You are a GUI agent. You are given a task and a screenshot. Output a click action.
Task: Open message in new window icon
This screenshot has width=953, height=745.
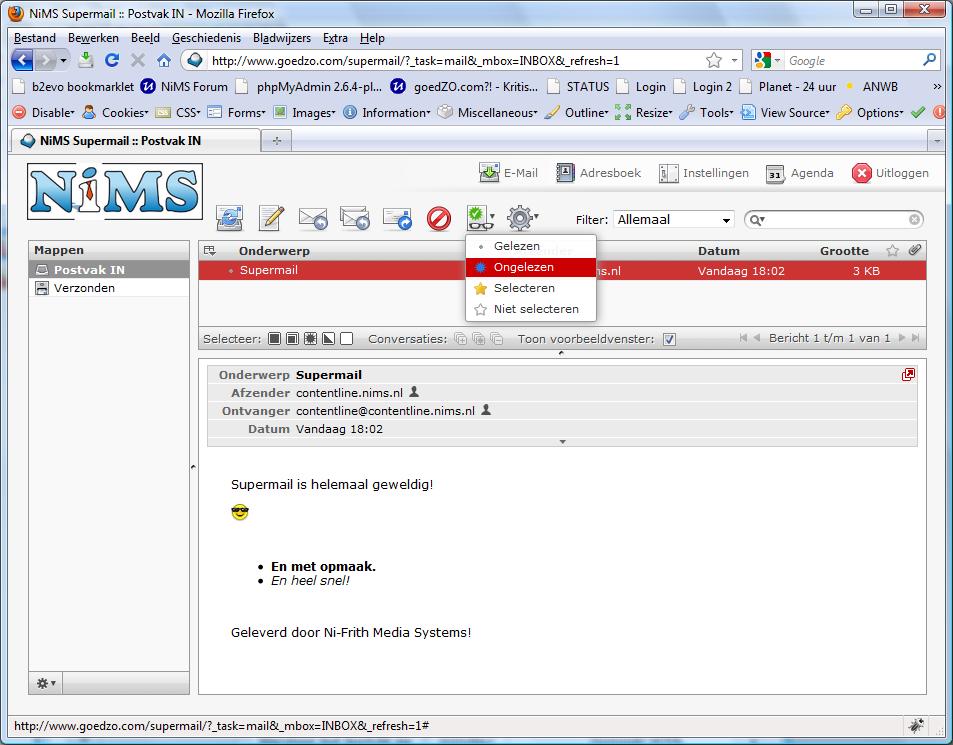coord(908,375)
